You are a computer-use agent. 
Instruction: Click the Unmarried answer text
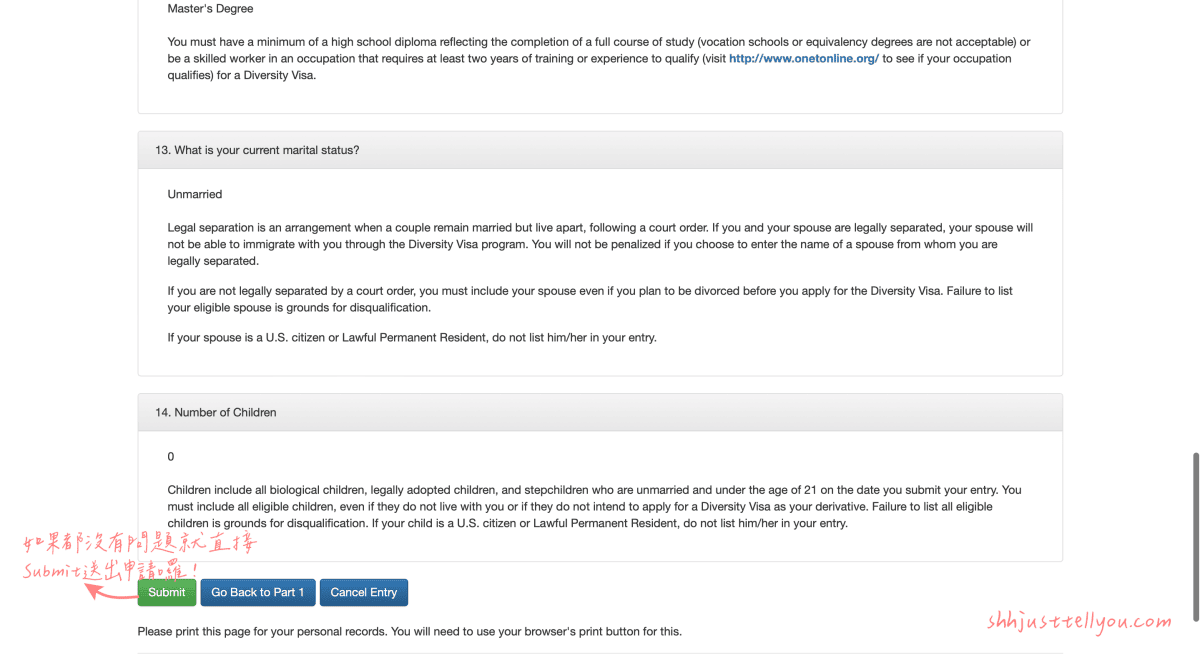(195, 194)
